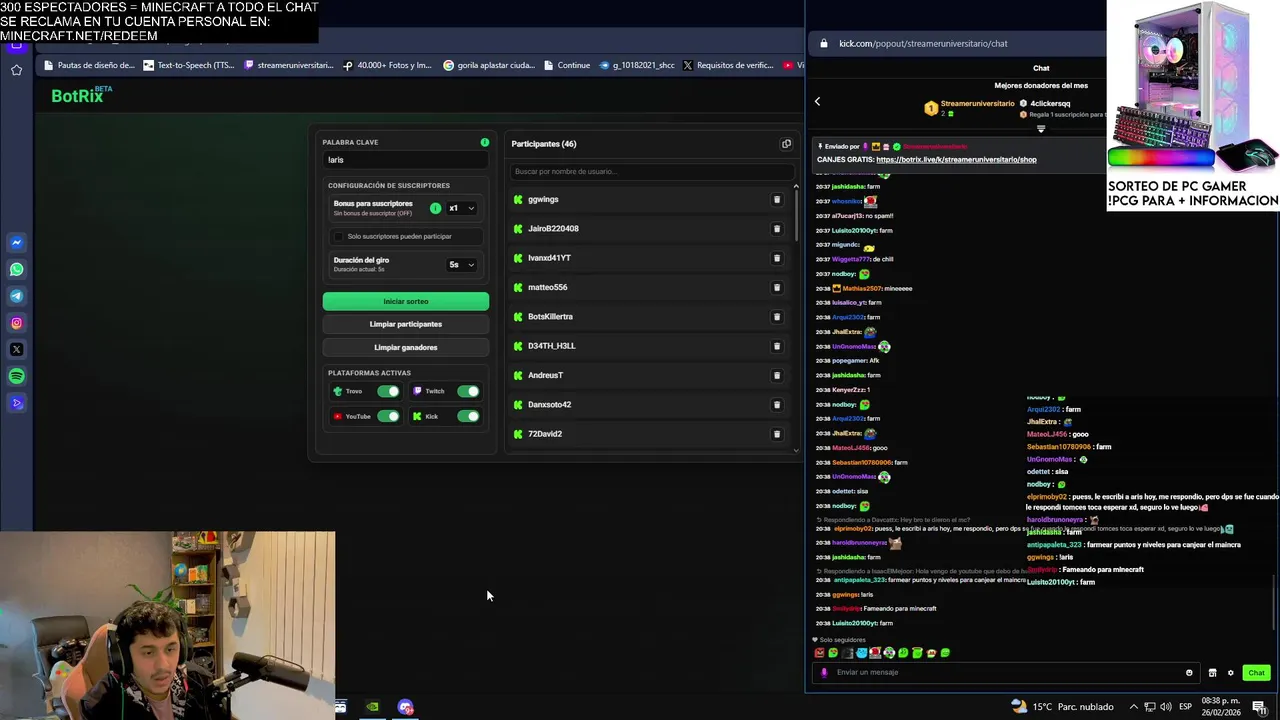This screenshot has height=720, width=1280.
Task: Open Text-to-Speech bookmark
Action: [189, 66]
